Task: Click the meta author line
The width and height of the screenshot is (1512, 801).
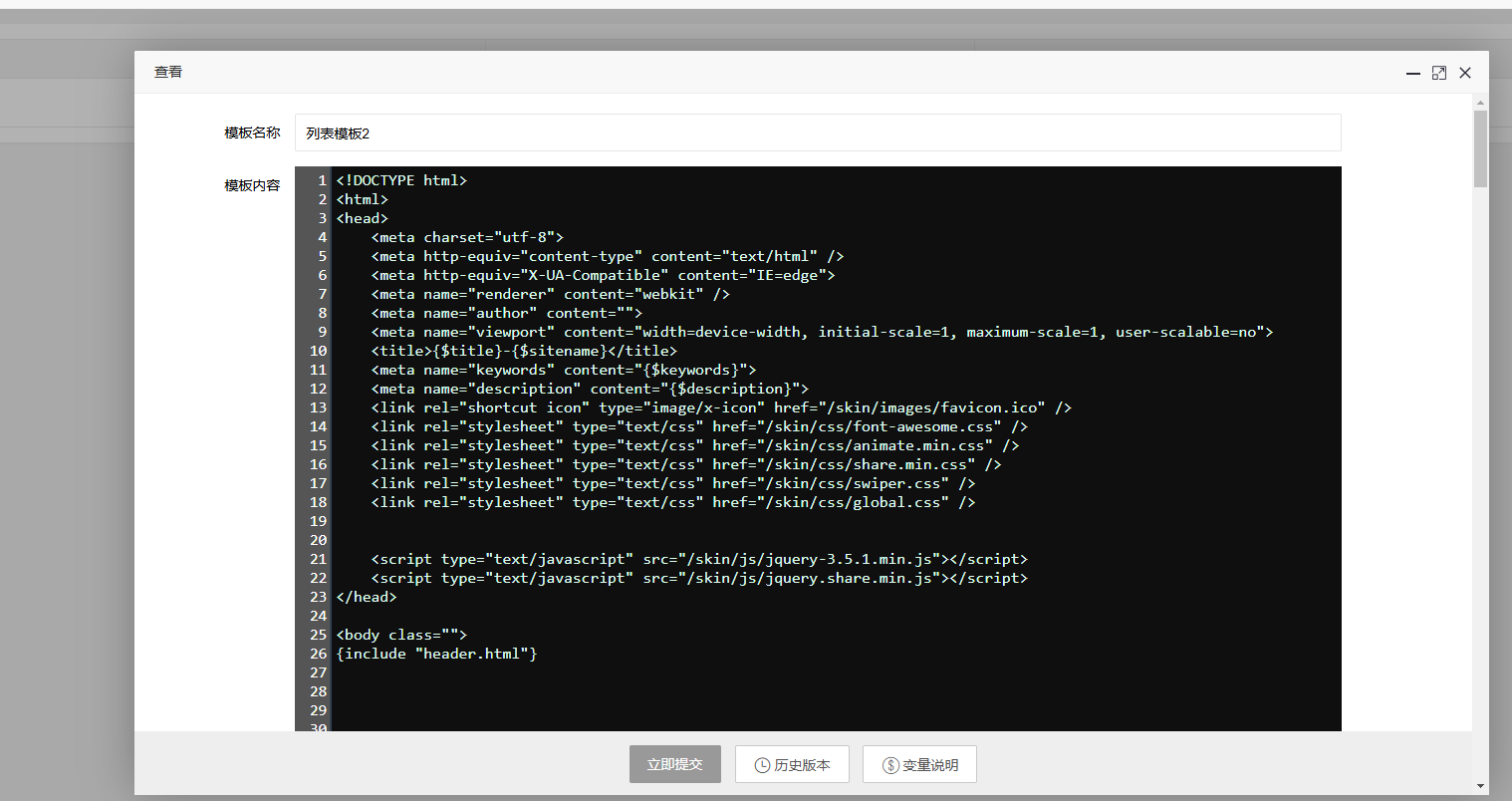Action: (x=507, y=313)
